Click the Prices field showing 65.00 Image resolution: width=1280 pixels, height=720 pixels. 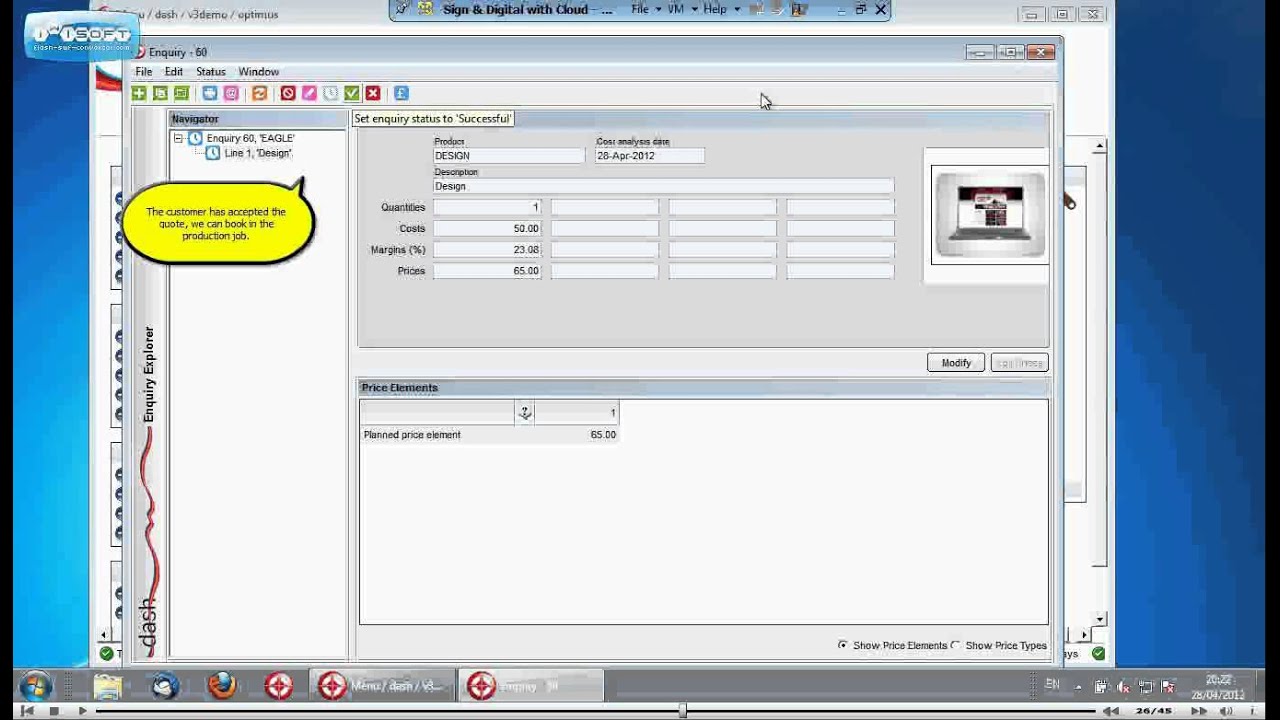(487, 271)
